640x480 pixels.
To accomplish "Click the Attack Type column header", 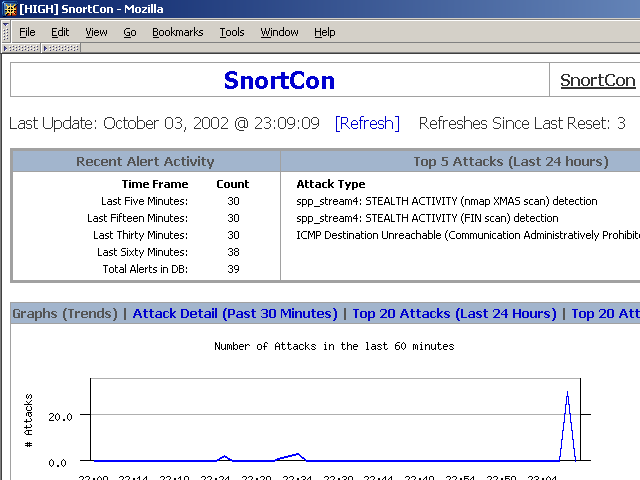I will [x=331, y=184].
